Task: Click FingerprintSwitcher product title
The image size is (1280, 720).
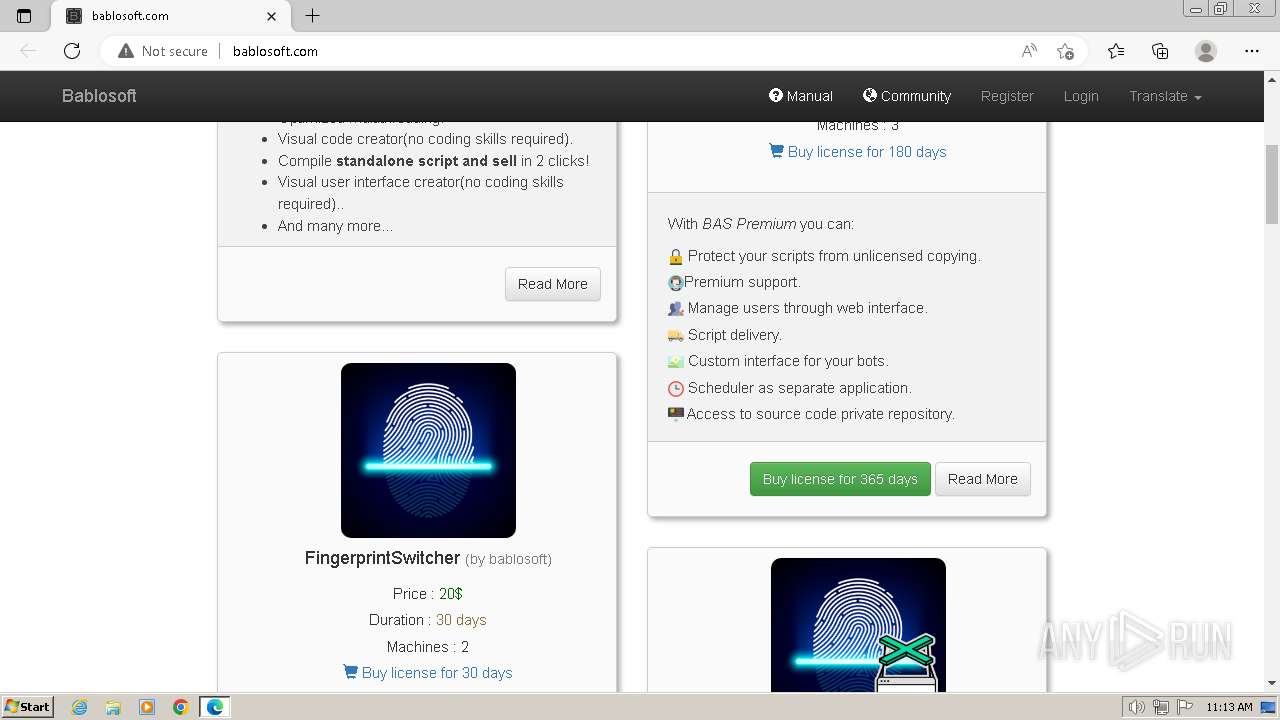Action: pyautogui.click(x=382, y=558)
